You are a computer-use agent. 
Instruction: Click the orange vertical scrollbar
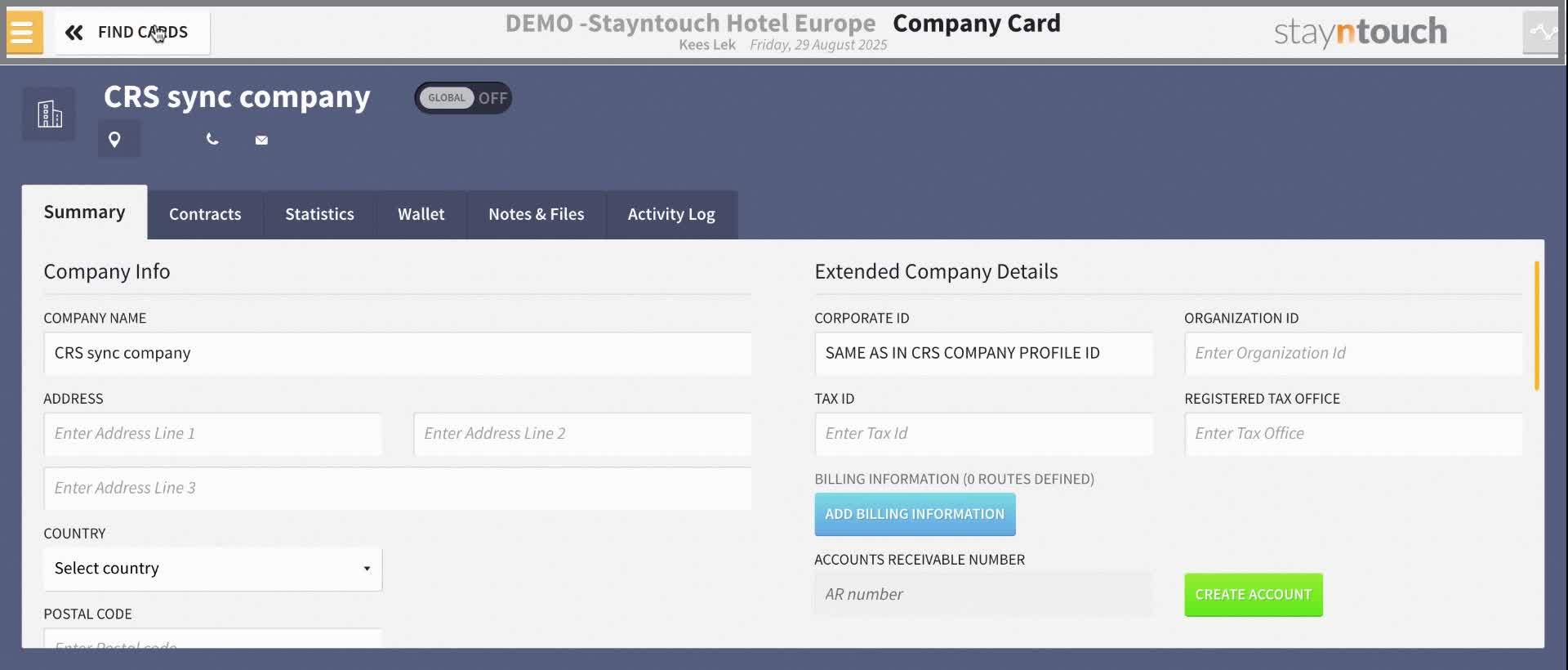point(1536,325)
